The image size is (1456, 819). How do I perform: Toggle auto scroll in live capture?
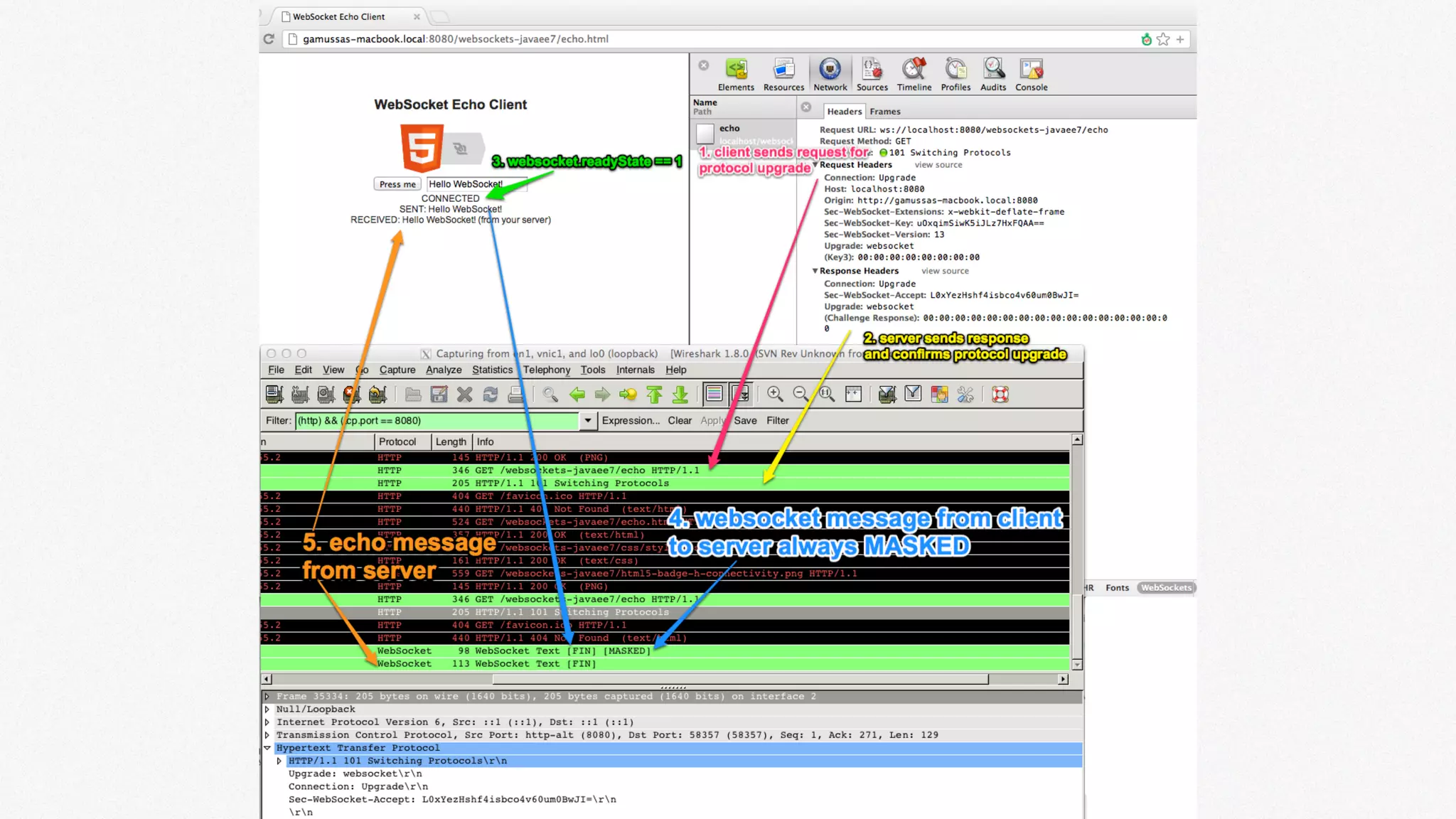point(740,394)
